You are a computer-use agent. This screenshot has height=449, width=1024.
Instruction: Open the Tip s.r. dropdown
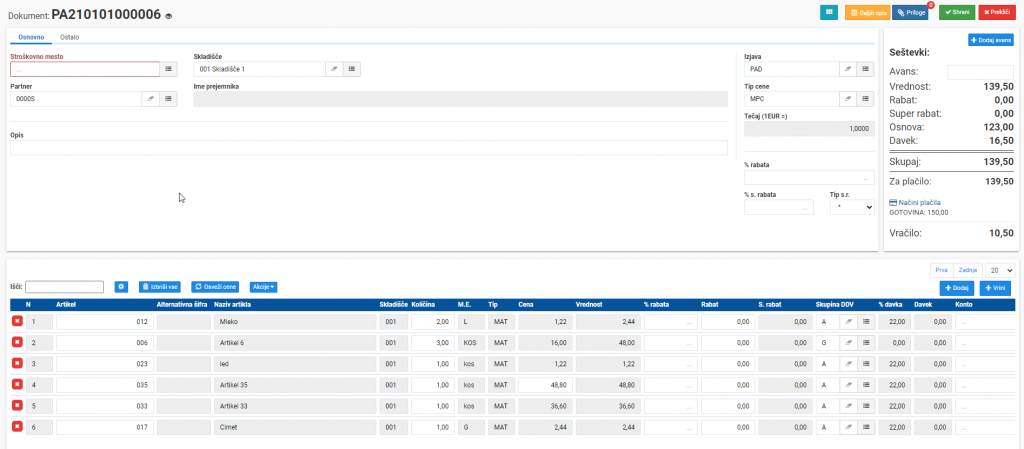click(852, 207)
